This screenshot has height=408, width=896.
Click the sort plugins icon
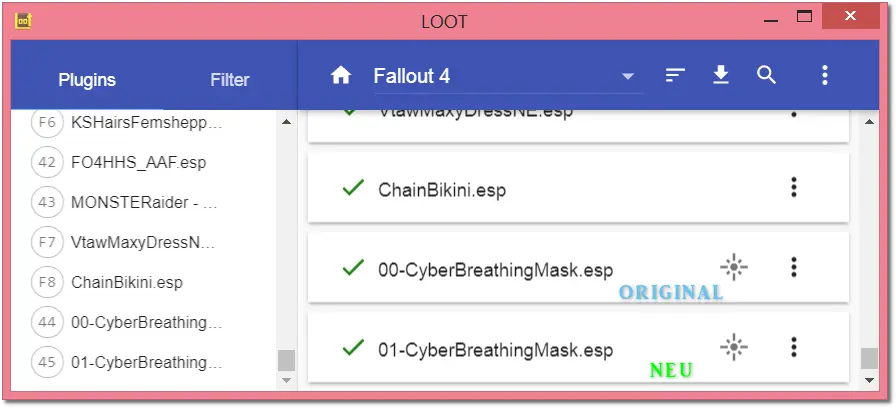coord(675,75)
